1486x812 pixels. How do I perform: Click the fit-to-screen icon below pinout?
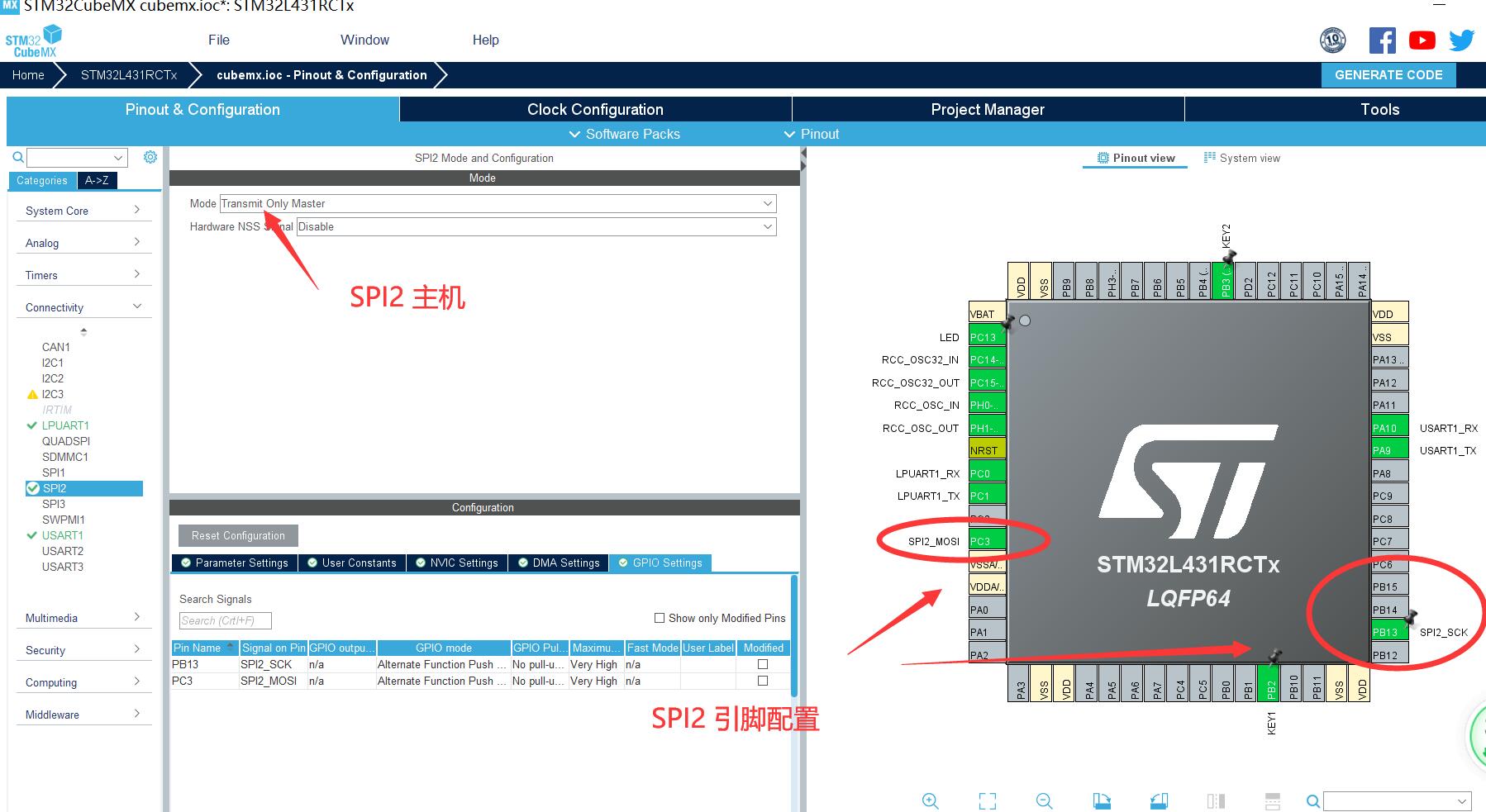click(987, 800)
